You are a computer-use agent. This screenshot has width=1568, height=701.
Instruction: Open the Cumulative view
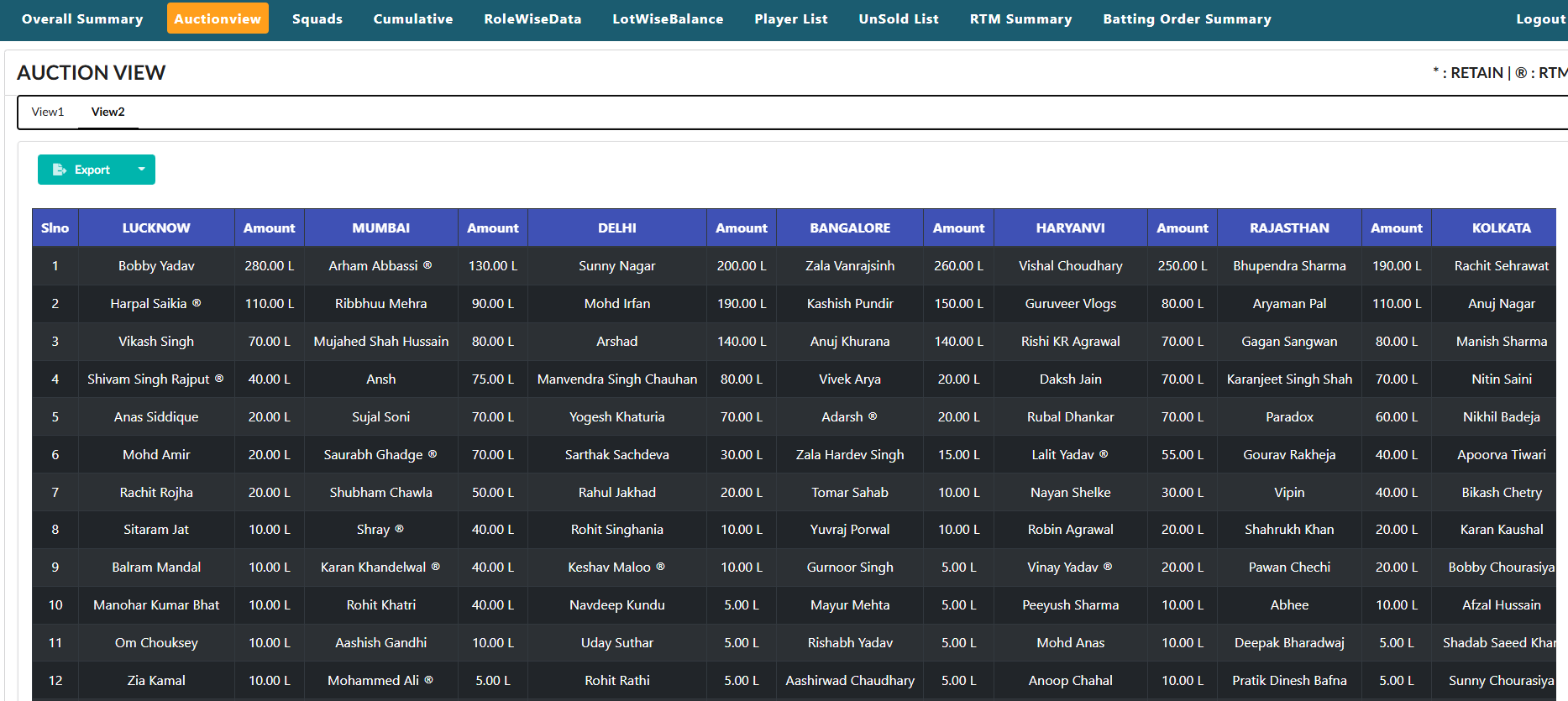(x=413, y=18)
